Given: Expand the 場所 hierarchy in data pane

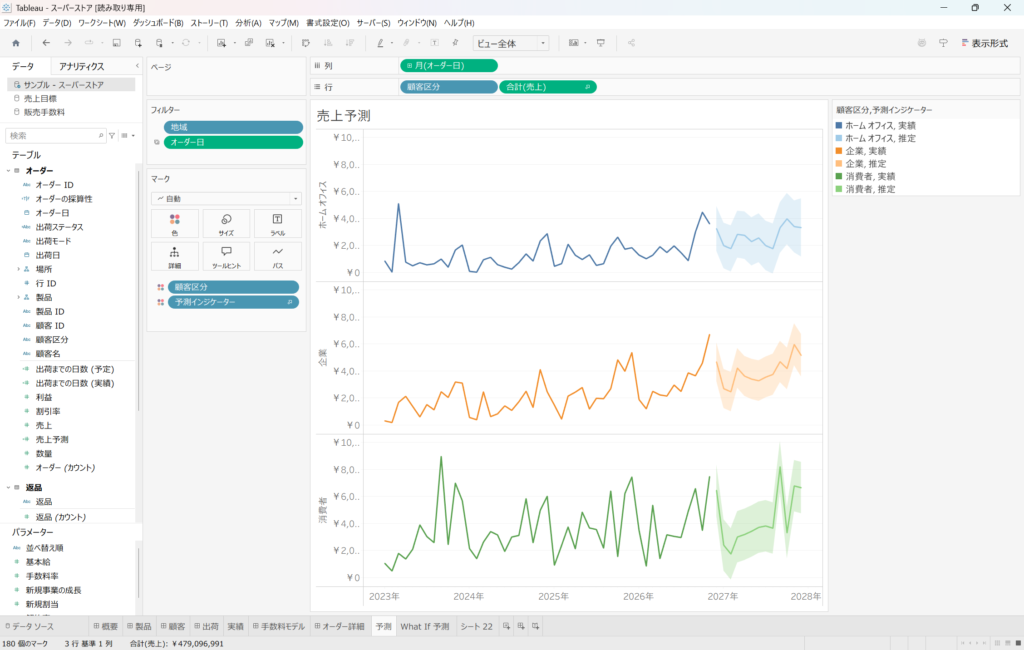Looking at the screenshot, I should pos(18,269).
